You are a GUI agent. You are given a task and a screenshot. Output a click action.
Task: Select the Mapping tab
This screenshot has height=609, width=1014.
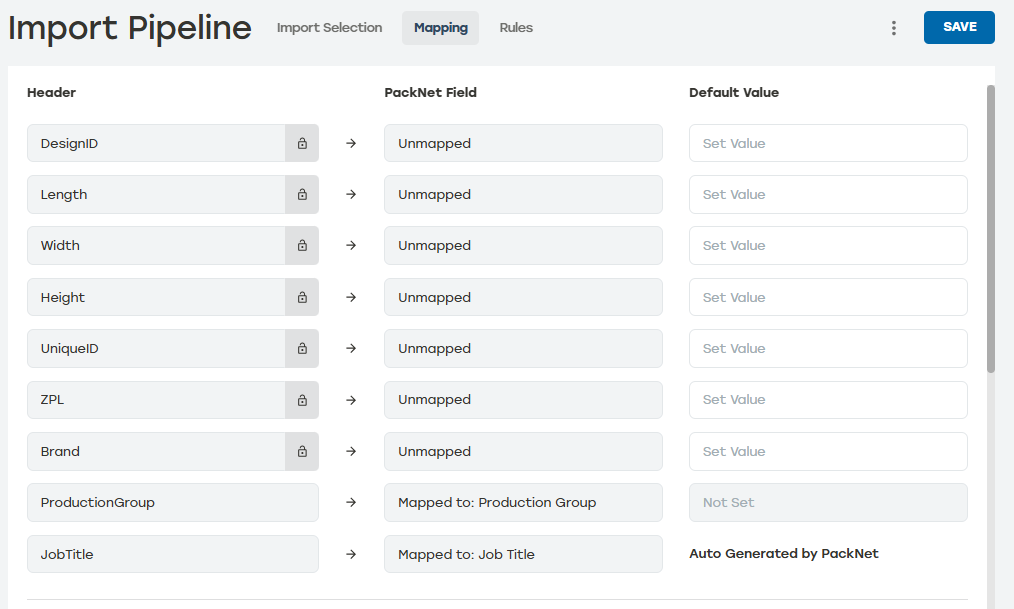pyautogui.click(x=440, y=28)
